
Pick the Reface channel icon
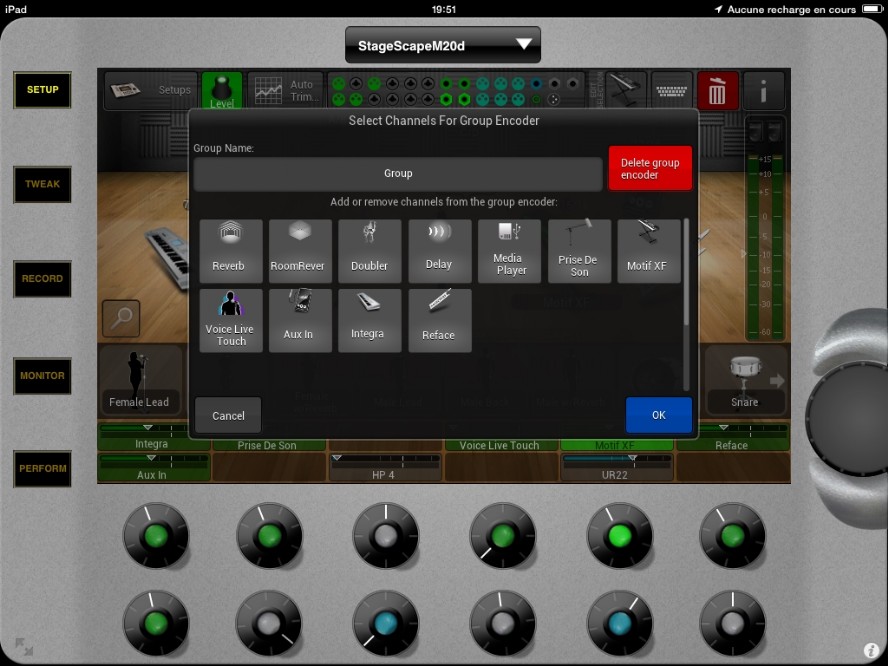[439, 320]
